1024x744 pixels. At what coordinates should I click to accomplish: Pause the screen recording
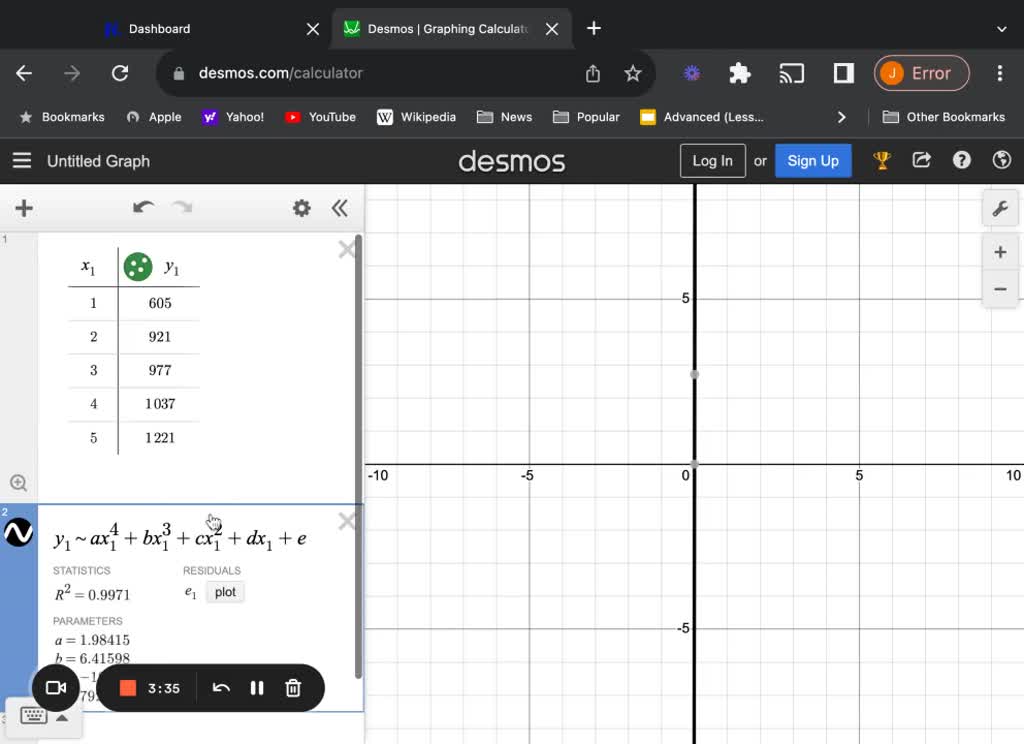pos(257,688)
